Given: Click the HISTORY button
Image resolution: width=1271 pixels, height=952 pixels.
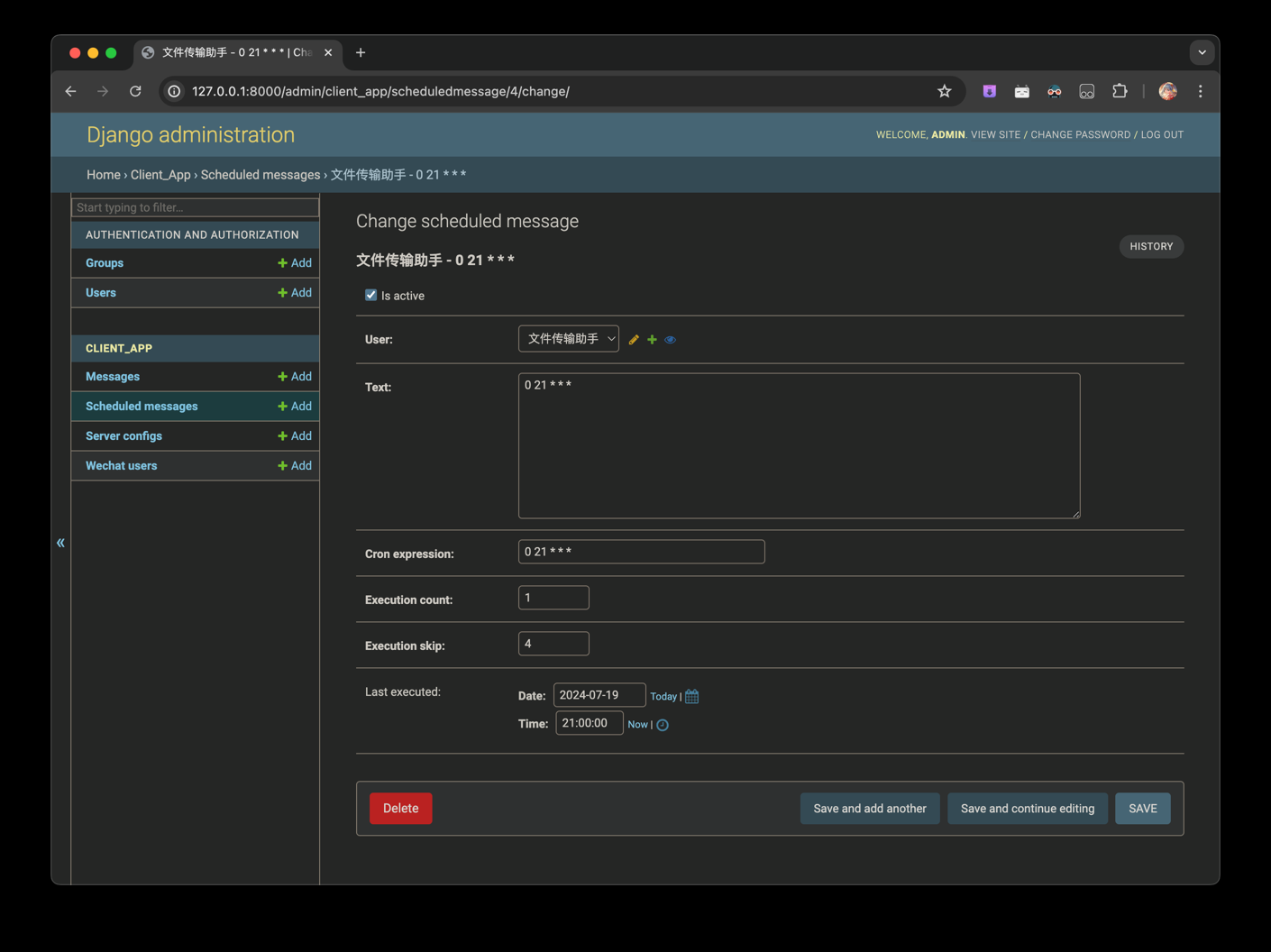Looking at the screenshot, I should coord(1151,246).
